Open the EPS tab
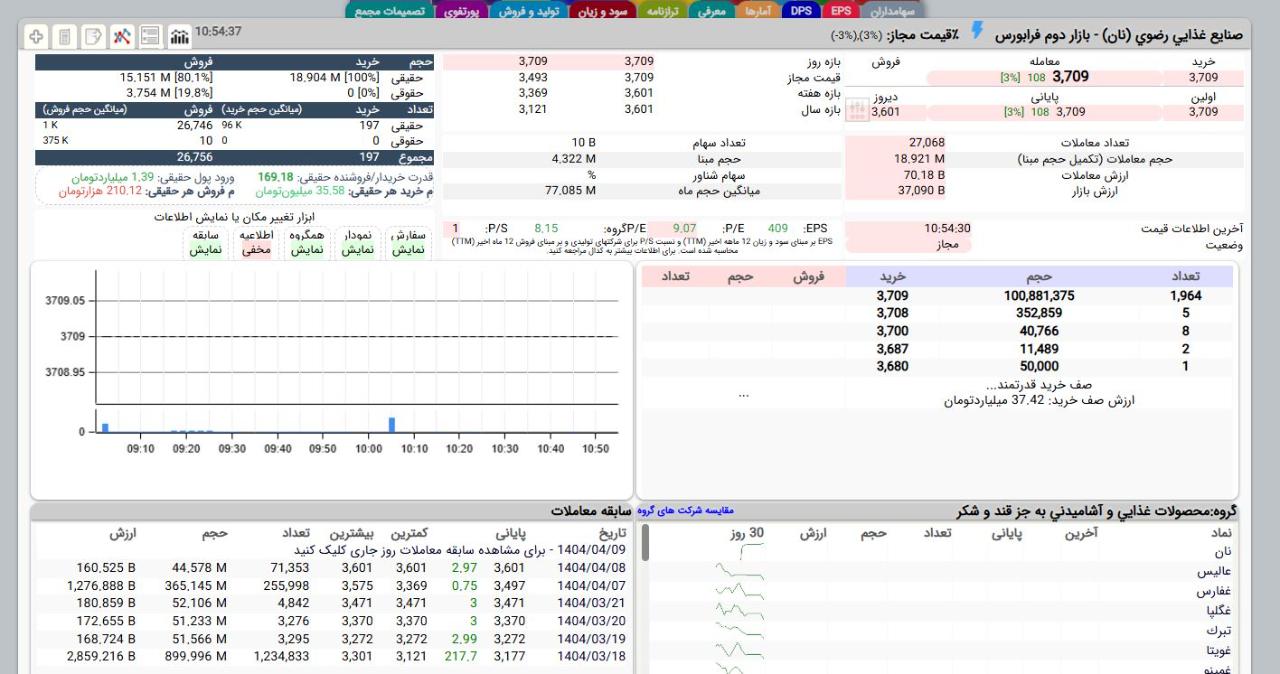1280x674 pixels. coord(840,11)
